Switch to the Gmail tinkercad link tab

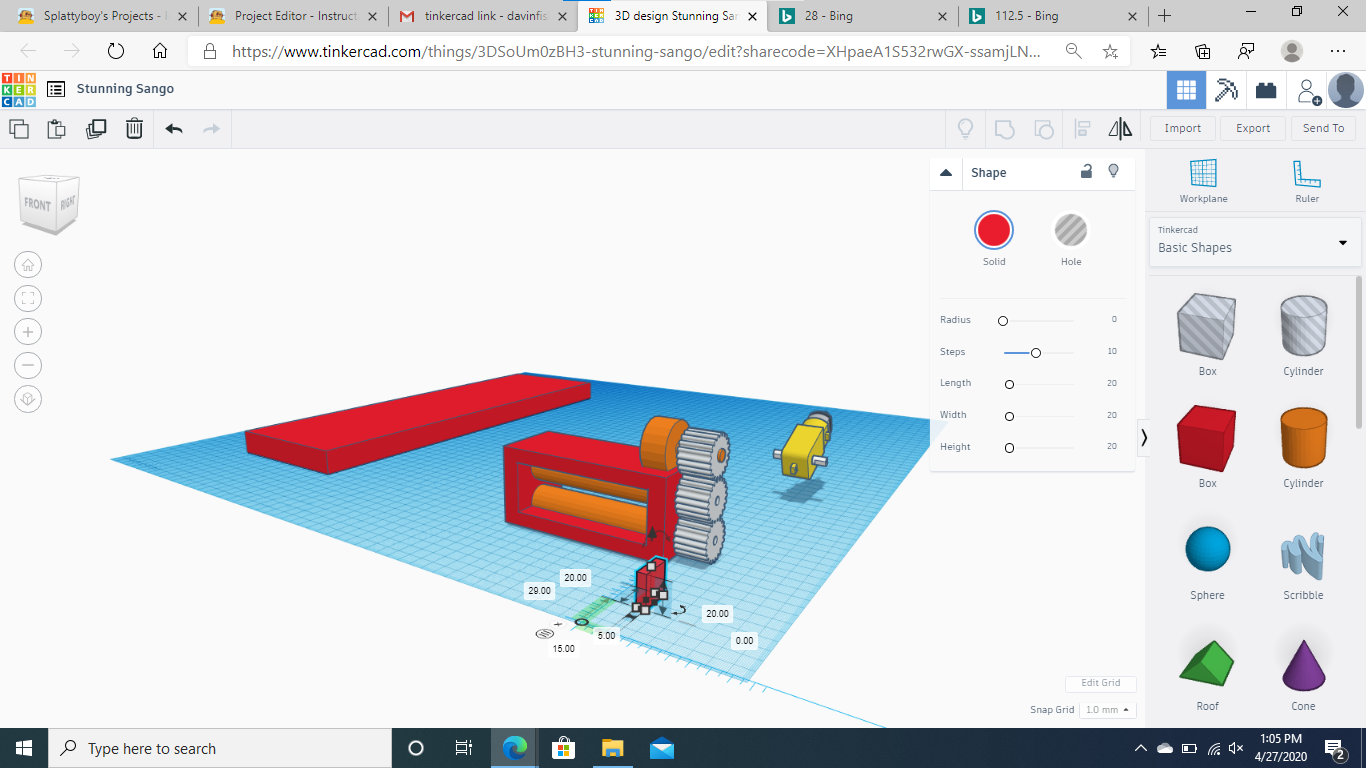483,16
